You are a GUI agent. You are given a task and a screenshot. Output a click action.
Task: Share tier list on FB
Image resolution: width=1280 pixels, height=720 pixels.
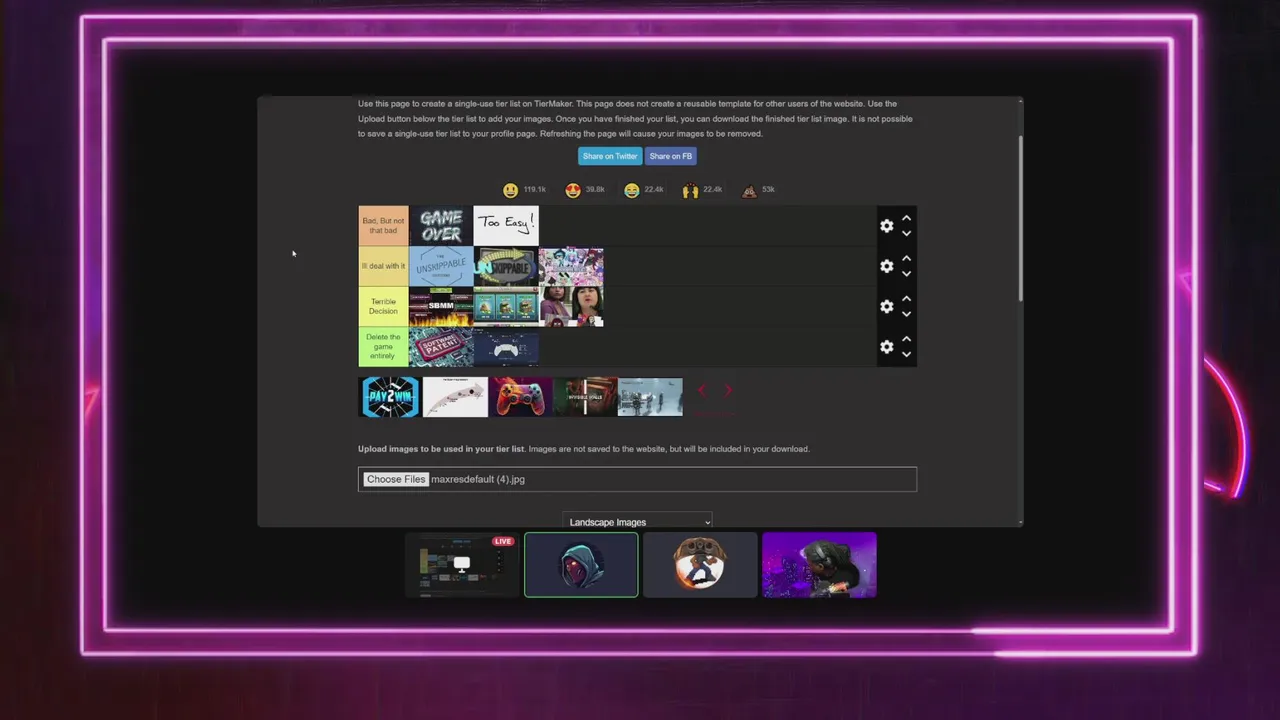(670, 156)
